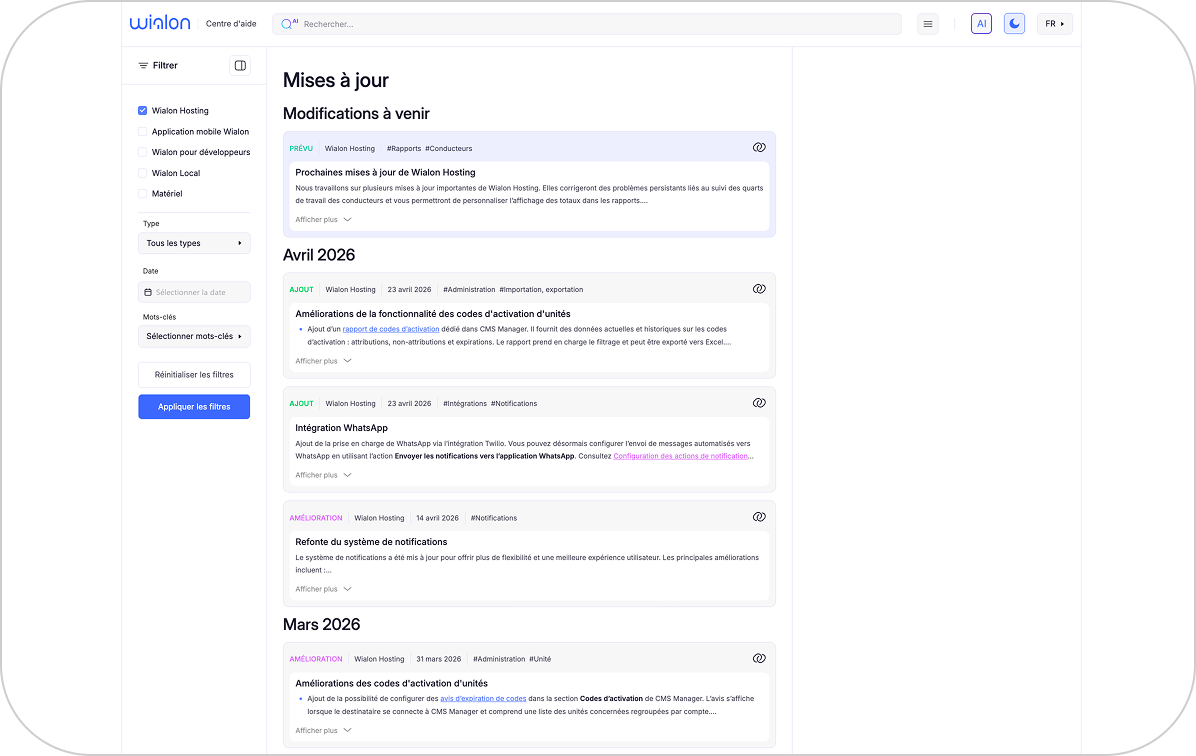Click Appliquer les filtres button

click(194, 407)
